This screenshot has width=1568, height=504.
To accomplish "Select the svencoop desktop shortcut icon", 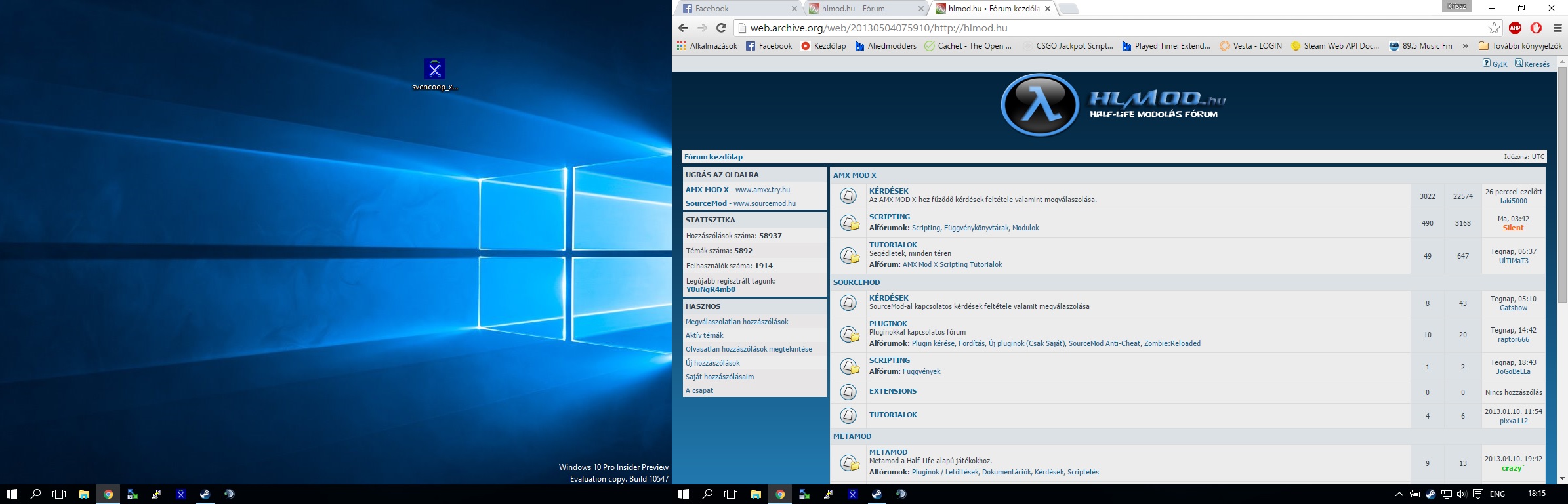I will coord(434,75).
